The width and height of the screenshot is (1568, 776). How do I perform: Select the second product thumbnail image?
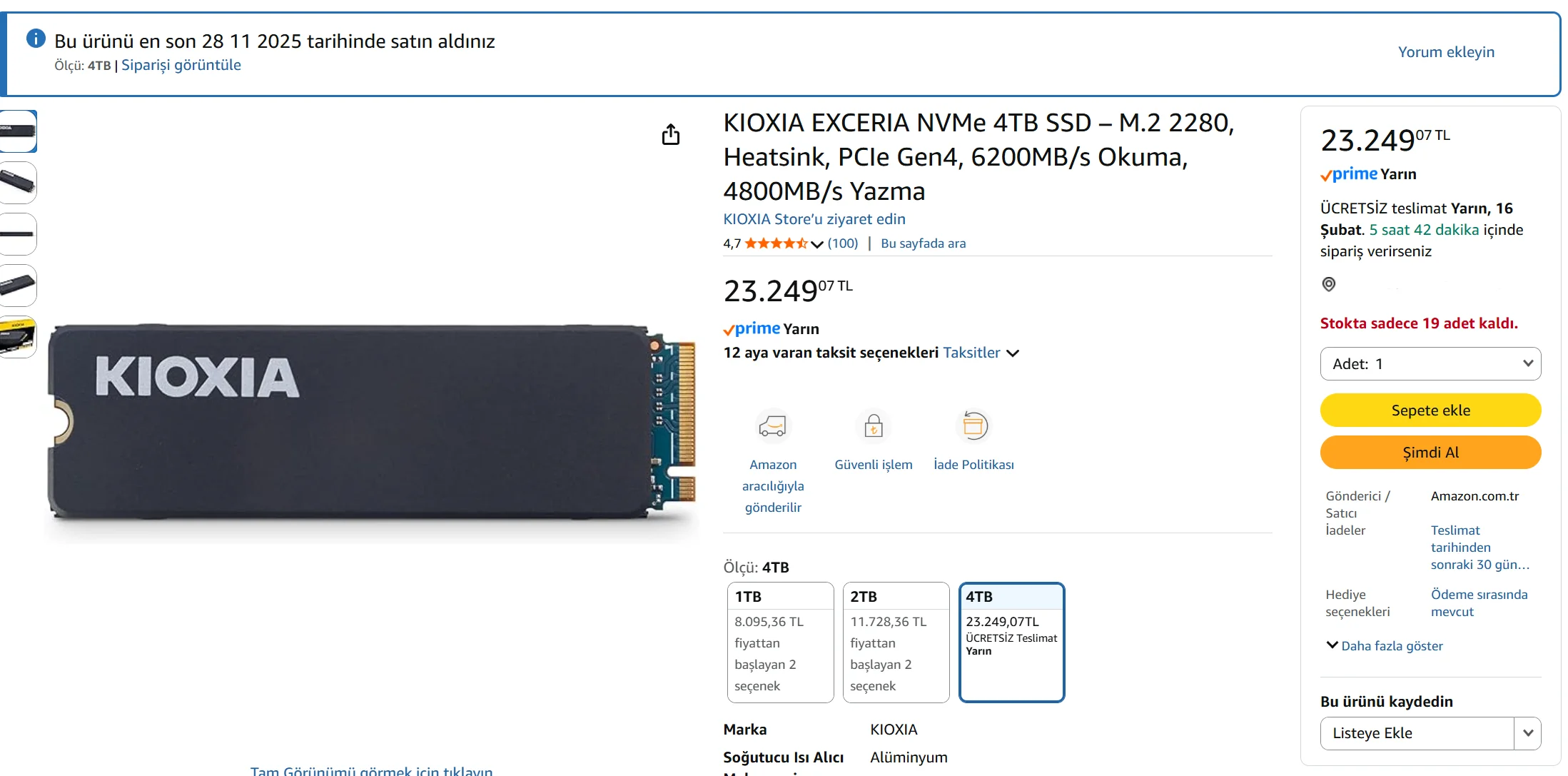pyautogui.click(x=18, y=183)
